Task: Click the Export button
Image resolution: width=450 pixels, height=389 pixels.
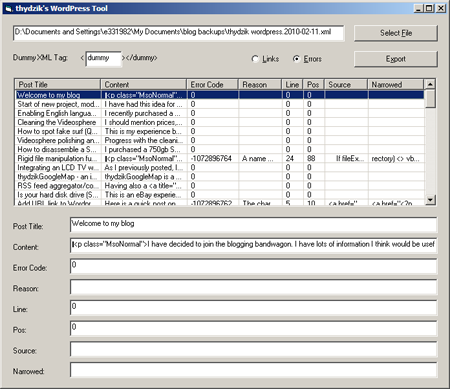Action: 396,59
